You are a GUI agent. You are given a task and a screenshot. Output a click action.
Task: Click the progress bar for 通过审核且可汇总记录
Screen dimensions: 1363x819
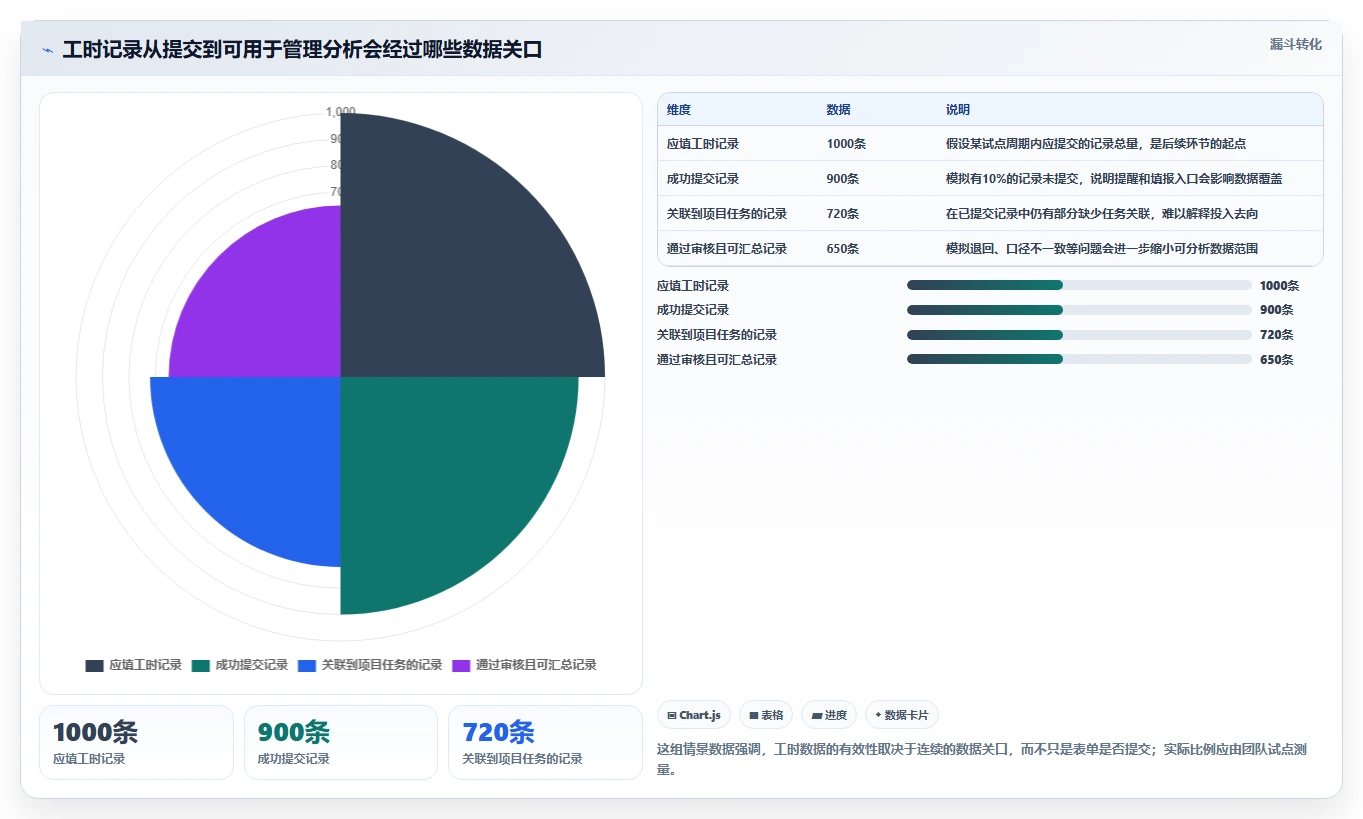click(1079, 359)
